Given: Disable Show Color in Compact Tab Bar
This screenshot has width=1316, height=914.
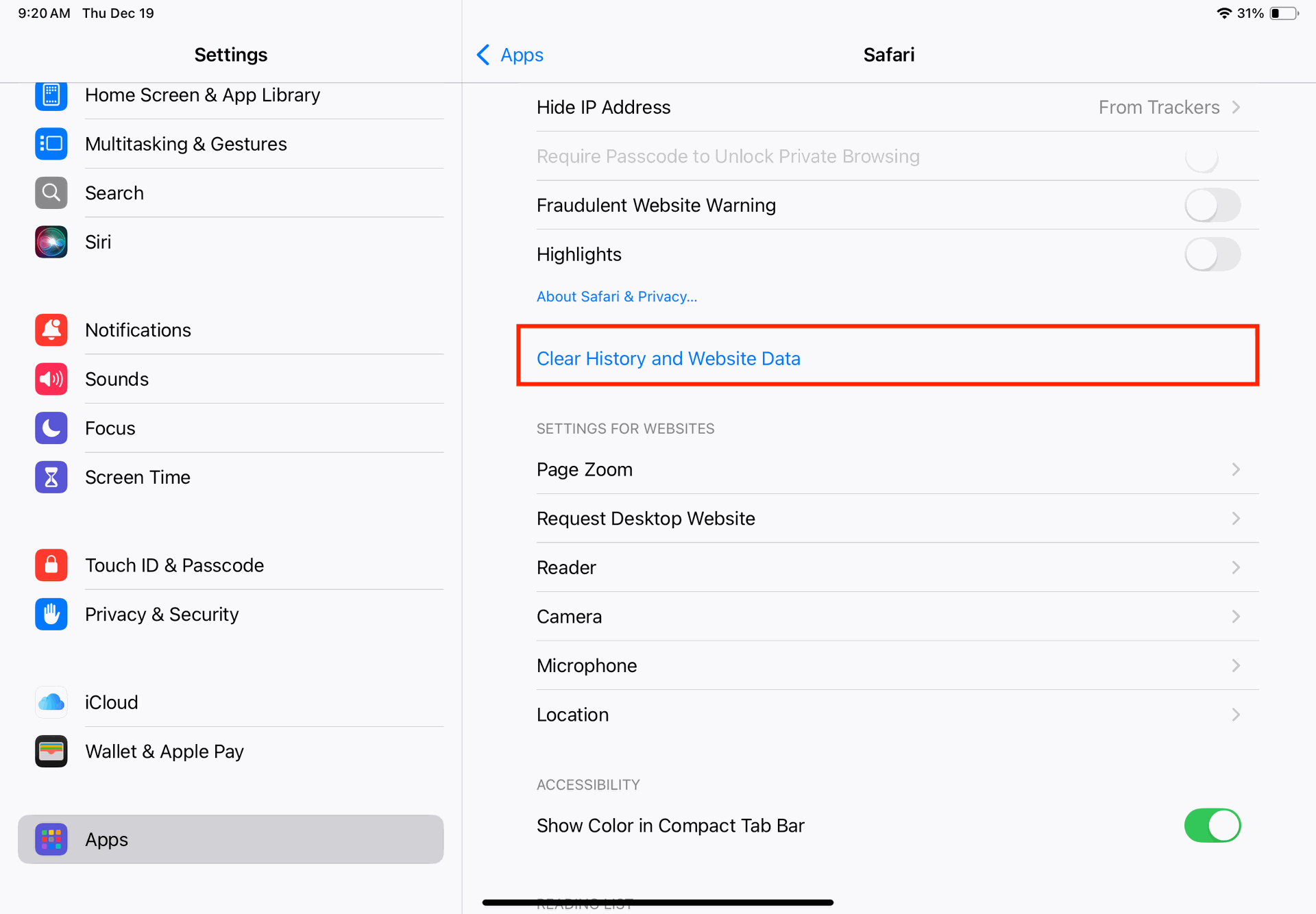Looking at the screenshot, I should pyautogui.click(x=1212, y=826).
